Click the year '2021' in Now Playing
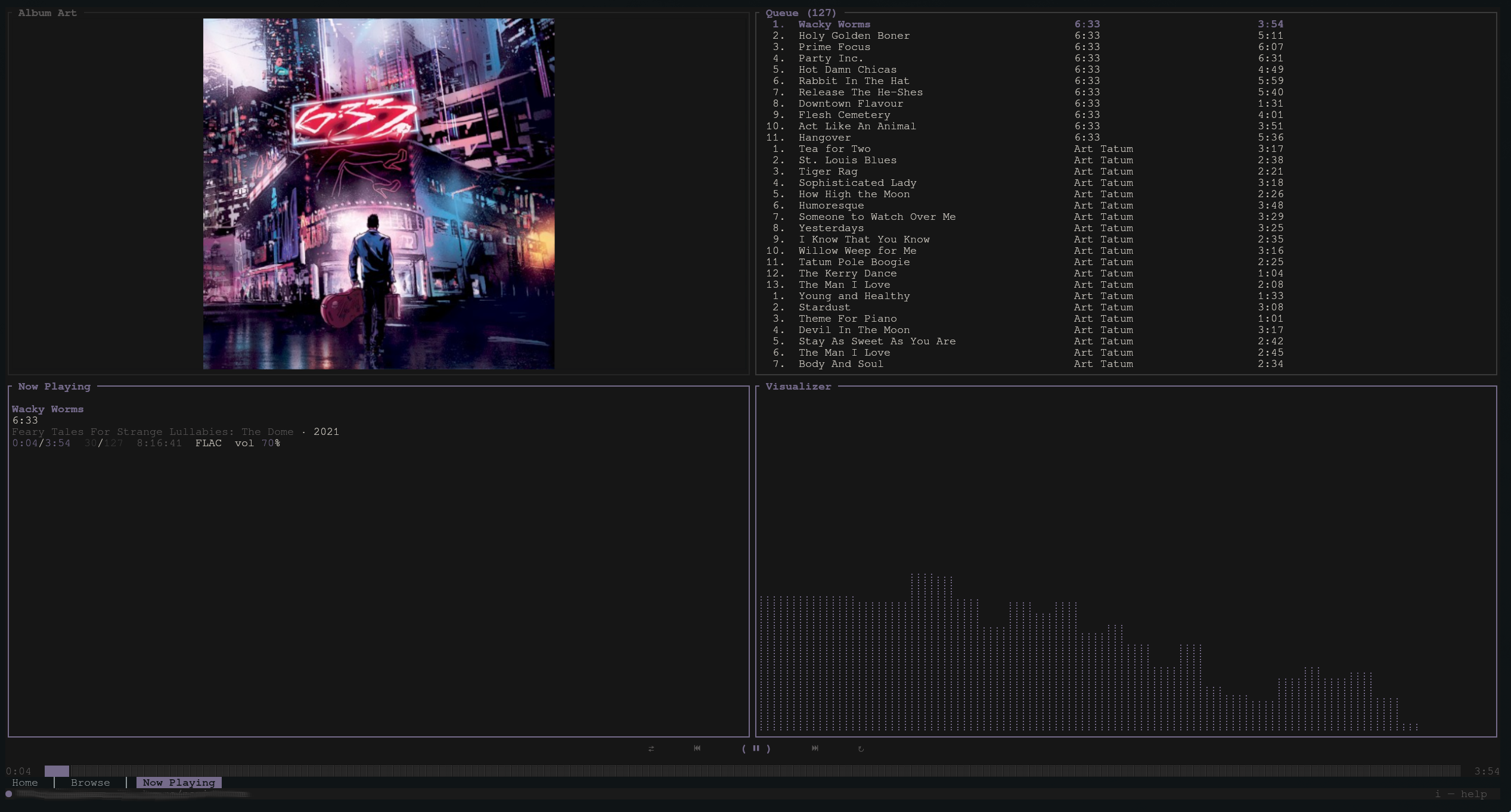Image resolution: width=1511 pixels, height=812 pixels. click(326, 432)
